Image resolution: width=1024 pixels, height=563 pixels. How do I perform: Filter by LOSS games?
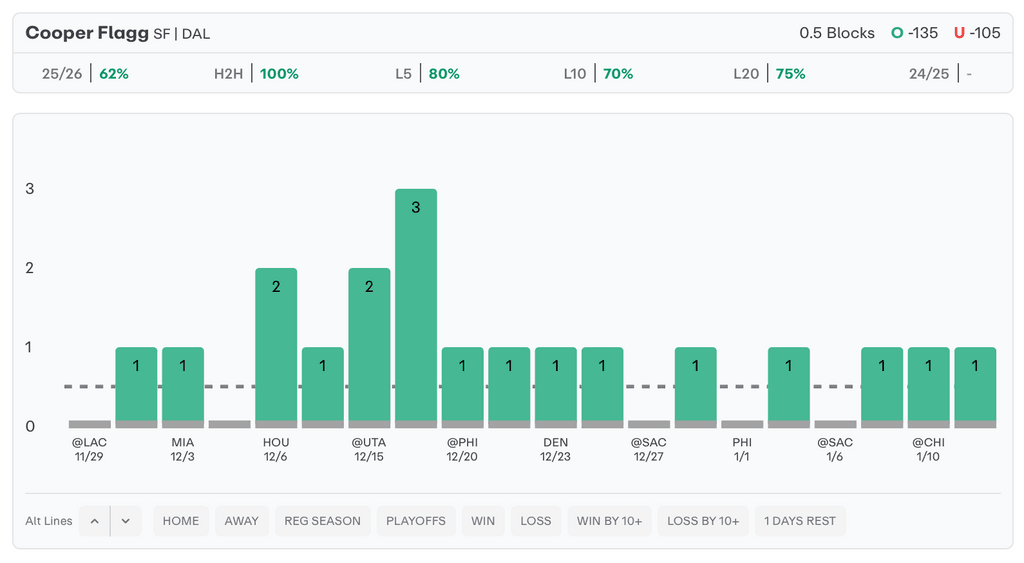[536, 521]
